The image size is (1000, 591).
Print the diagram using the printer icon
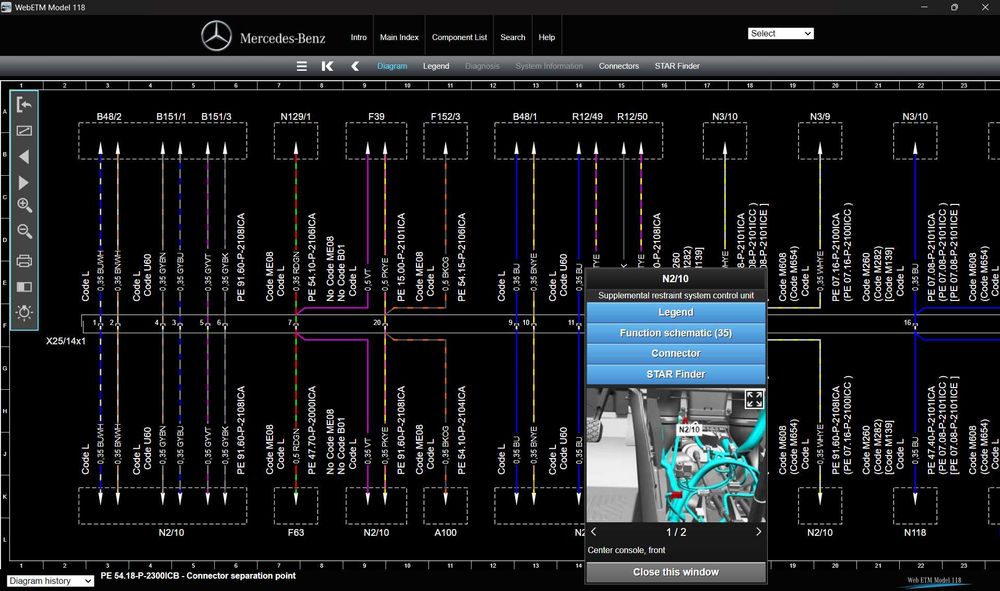point(24,261)
